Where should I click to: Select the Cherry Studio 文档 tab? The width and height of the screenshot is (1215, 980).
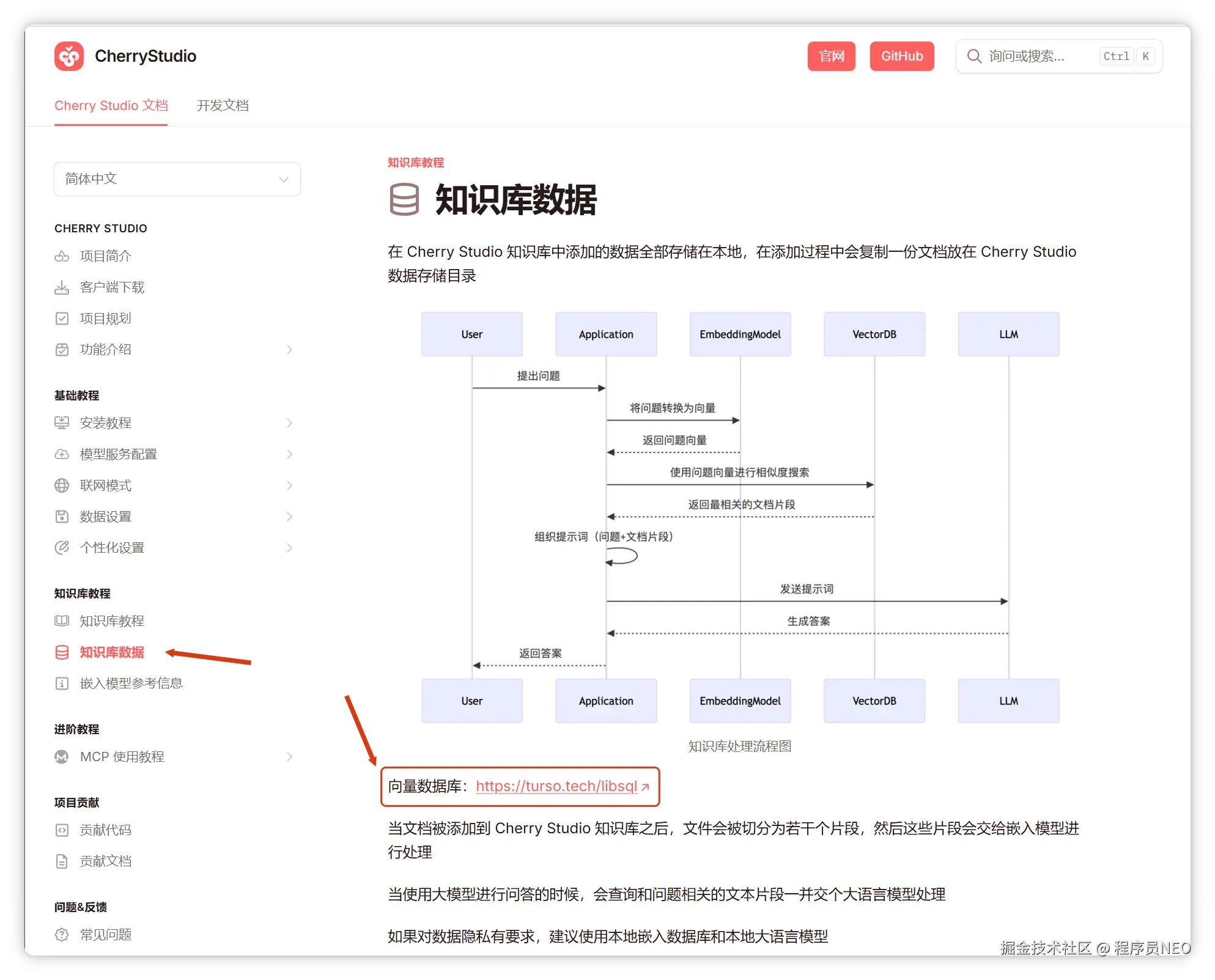(111, 106)
